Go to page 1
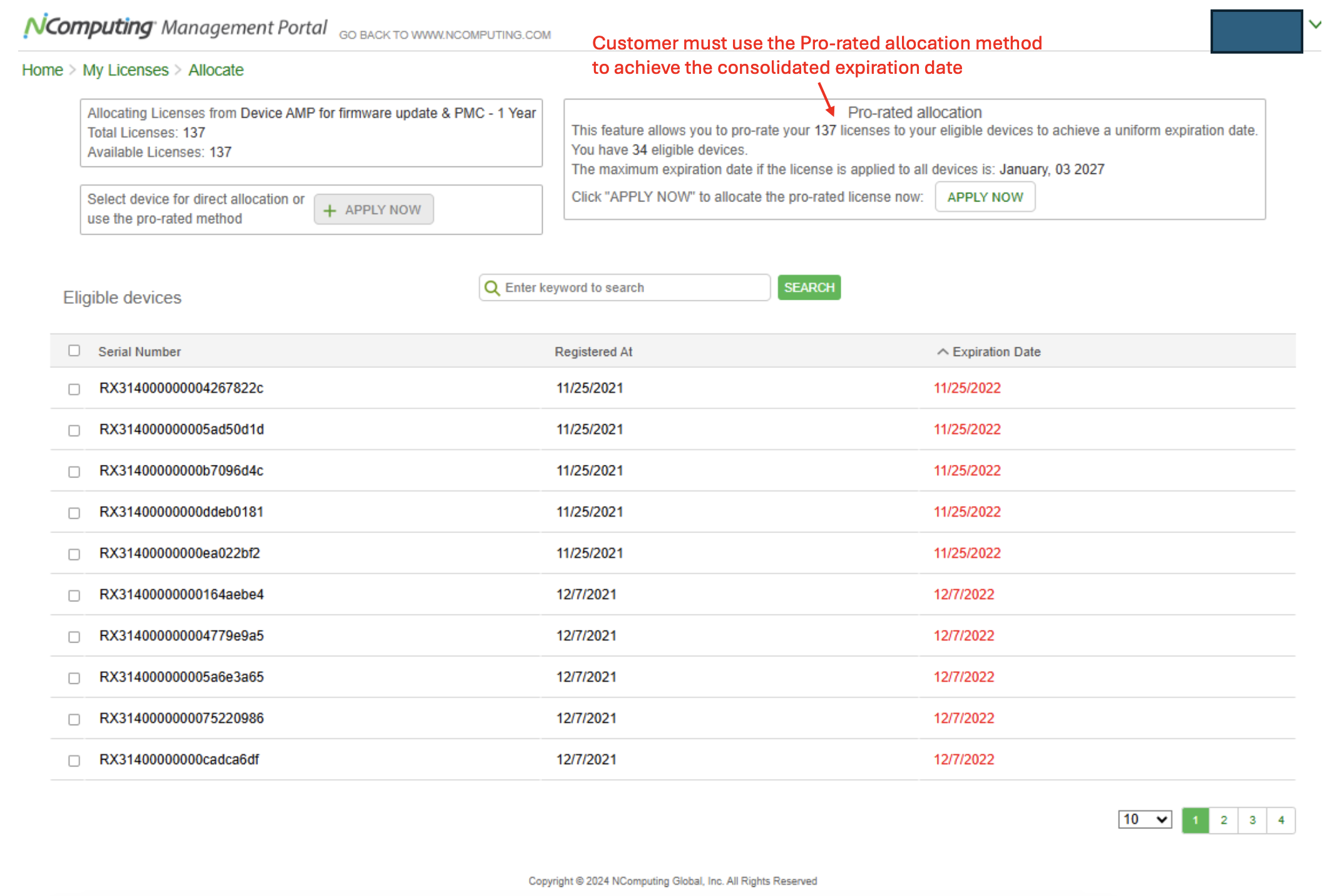1342x896 pixels. click(1196, 820)
